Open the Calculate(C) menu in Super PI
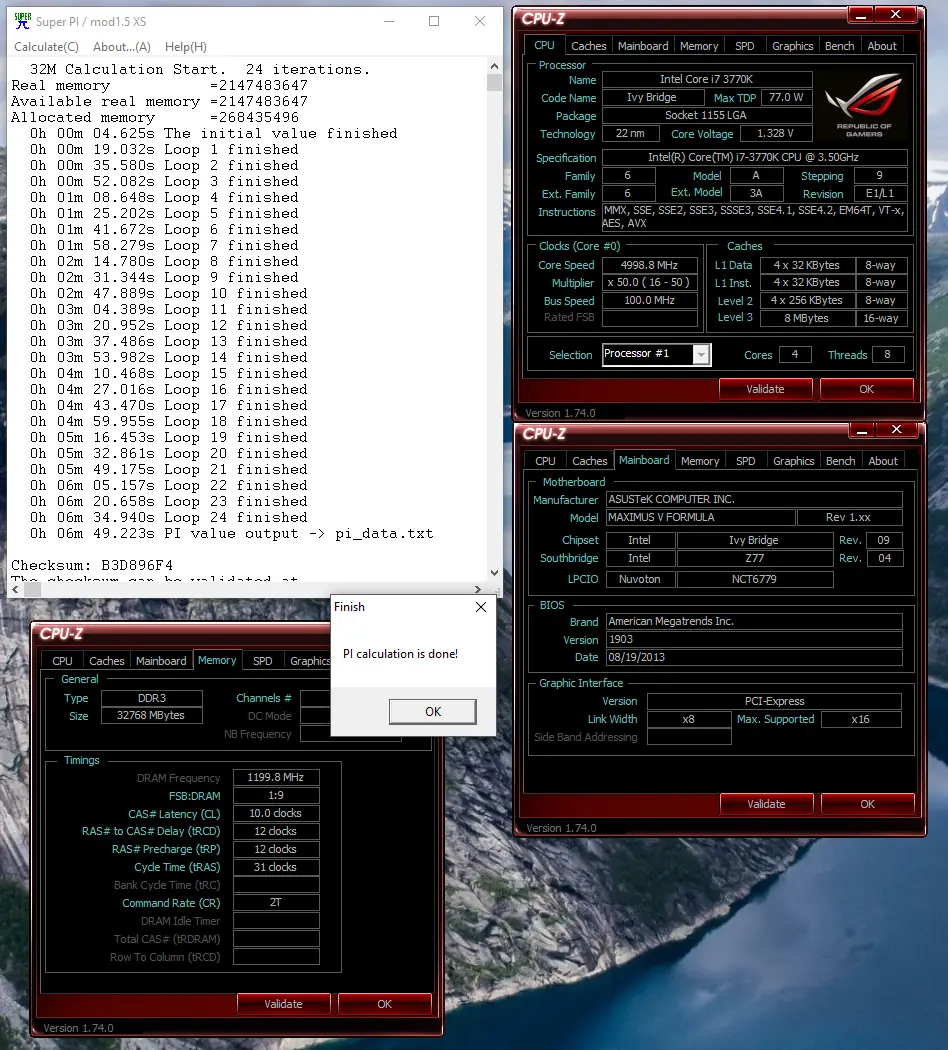The image size is (948, 1050). tap(46, 47)
